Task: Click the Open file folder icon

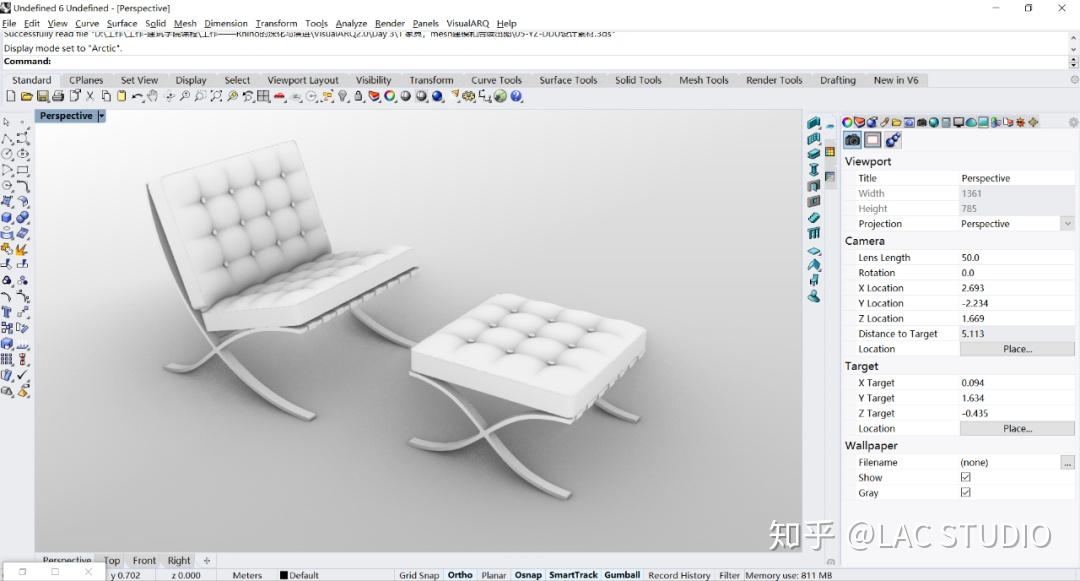Action: [x=26, y=96]
